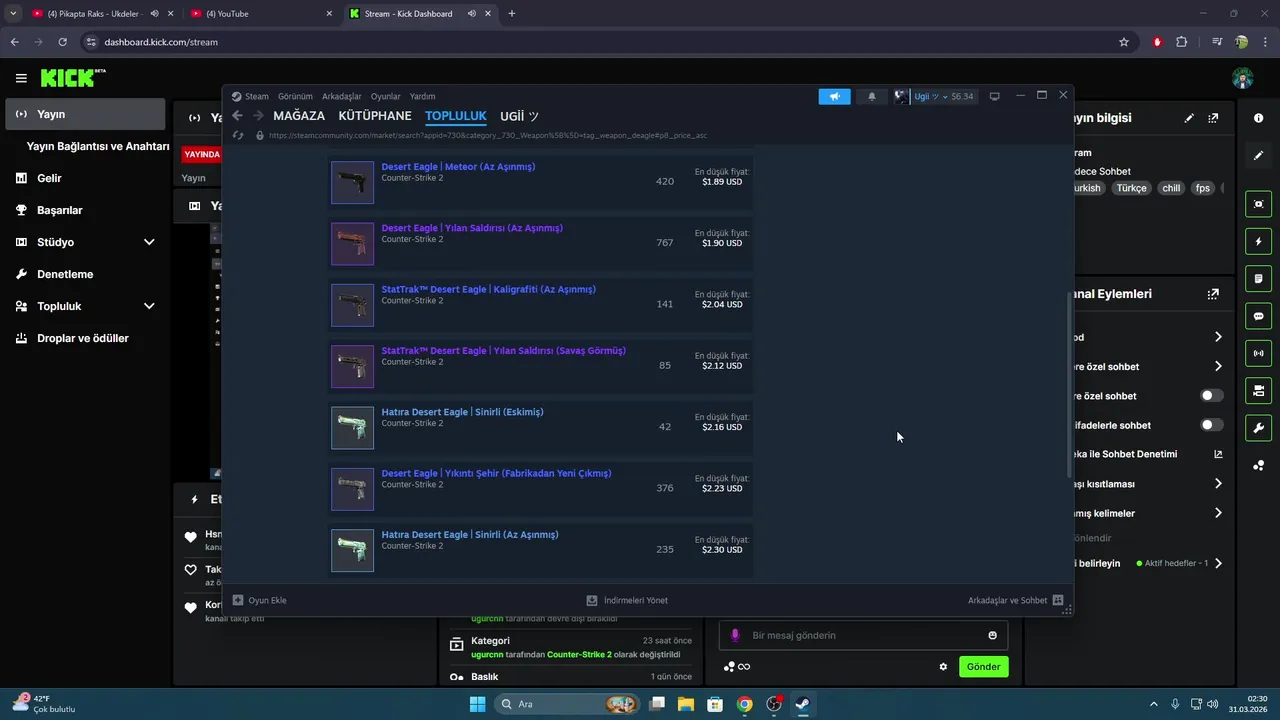The width and height of the screenshot is (1280, 720).
Task: Open the chevron beside first özel sohbet row
Action: pos(1218,366)
